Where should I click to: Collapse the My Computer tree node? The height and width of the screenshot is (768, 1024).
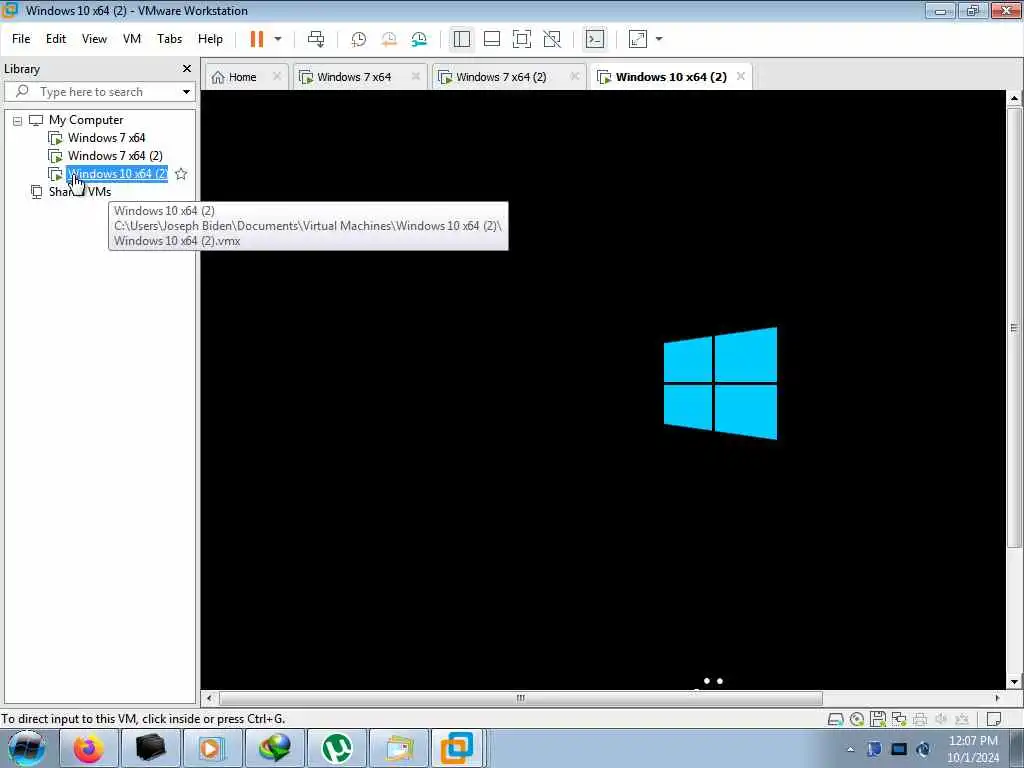pyautogui.click(x=18, y=121)
